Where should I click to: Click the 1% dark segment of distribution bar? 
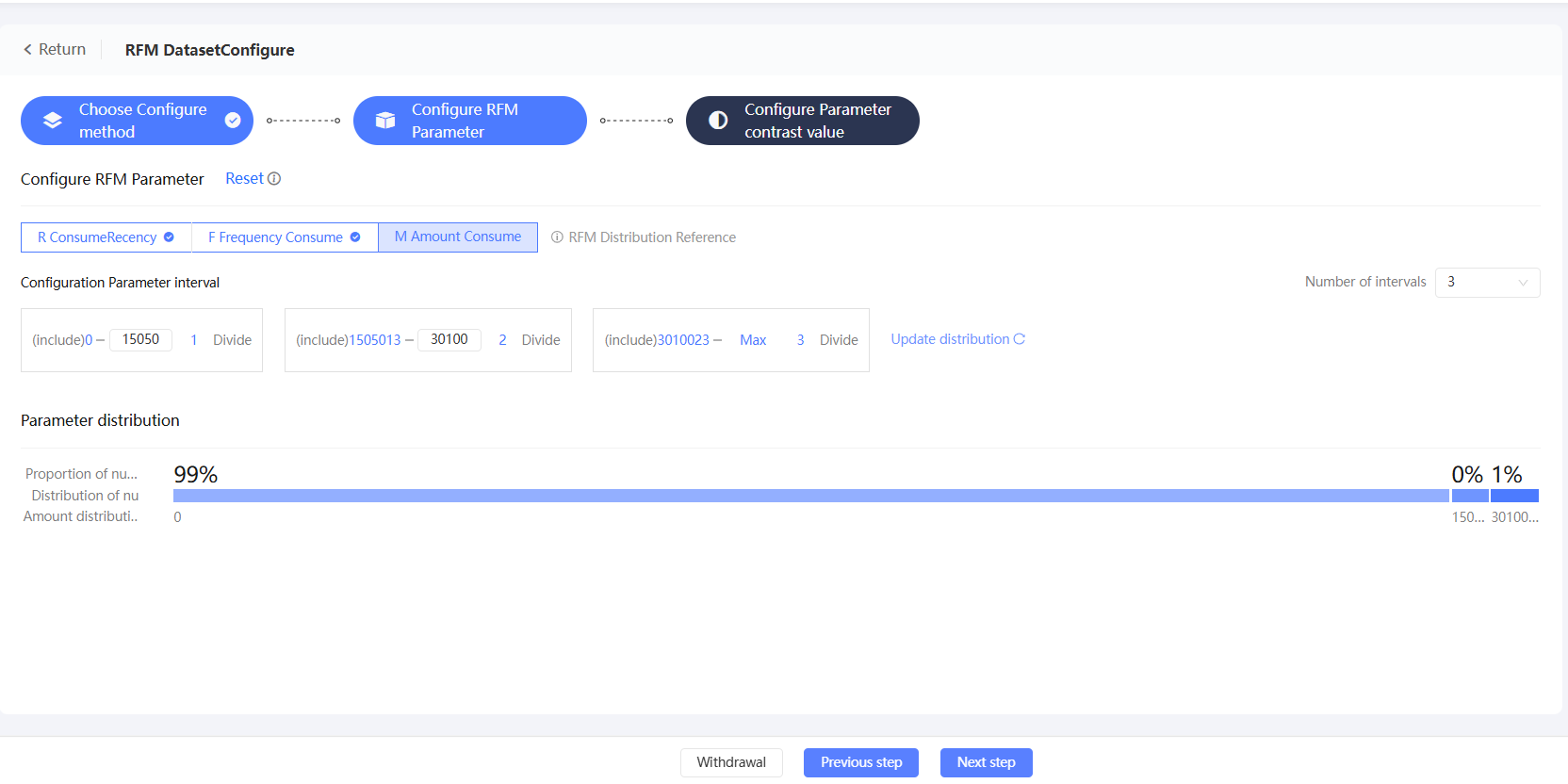pos(1514,496)
